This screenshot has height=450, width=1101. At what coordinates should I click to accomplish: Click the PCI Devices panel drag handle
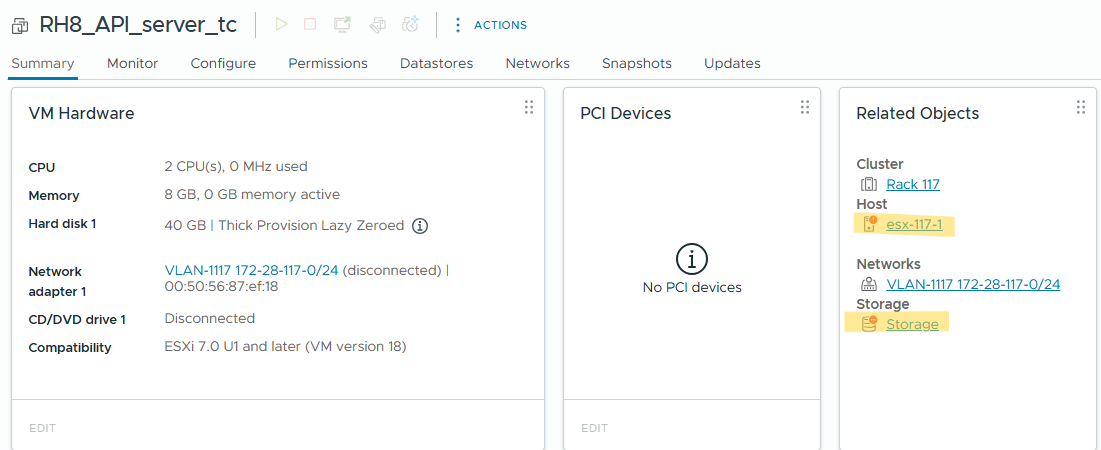coord(804,107)
